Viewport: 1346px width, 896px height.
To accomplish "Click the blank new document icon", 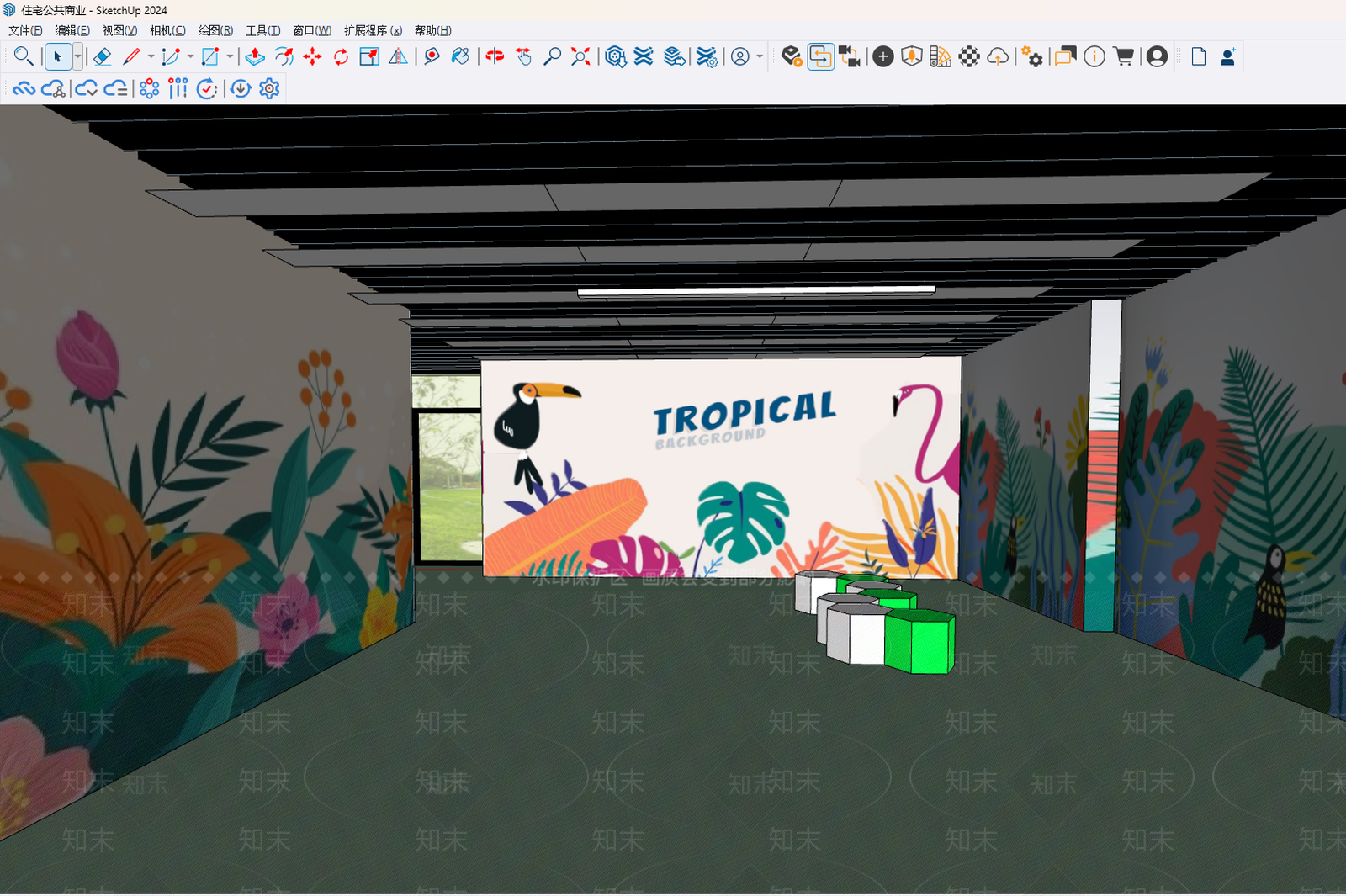I will (x=1199, y=56).
